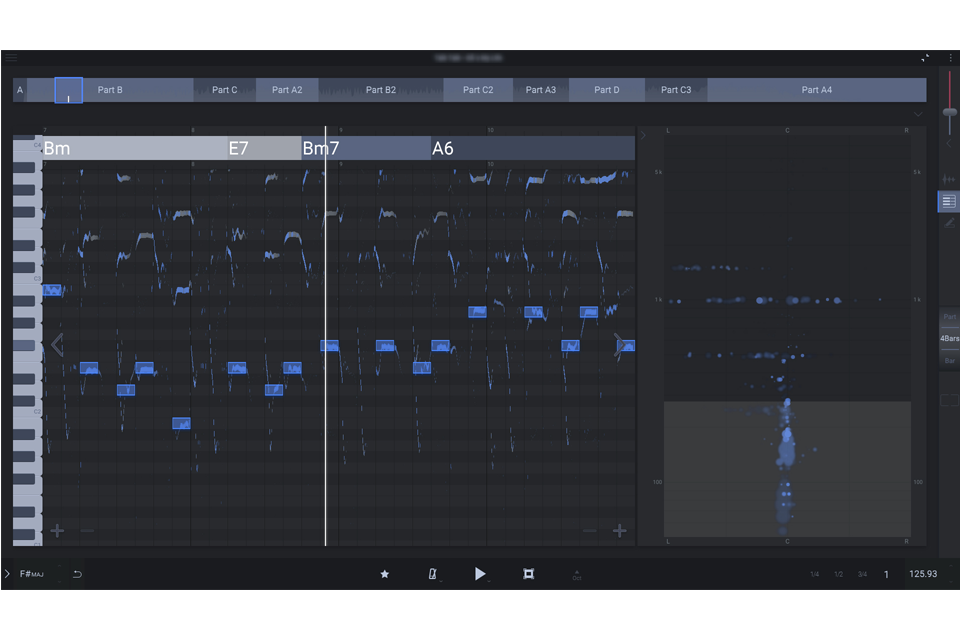Open the three-dot menu in top right corner

(x=950, y=57)
